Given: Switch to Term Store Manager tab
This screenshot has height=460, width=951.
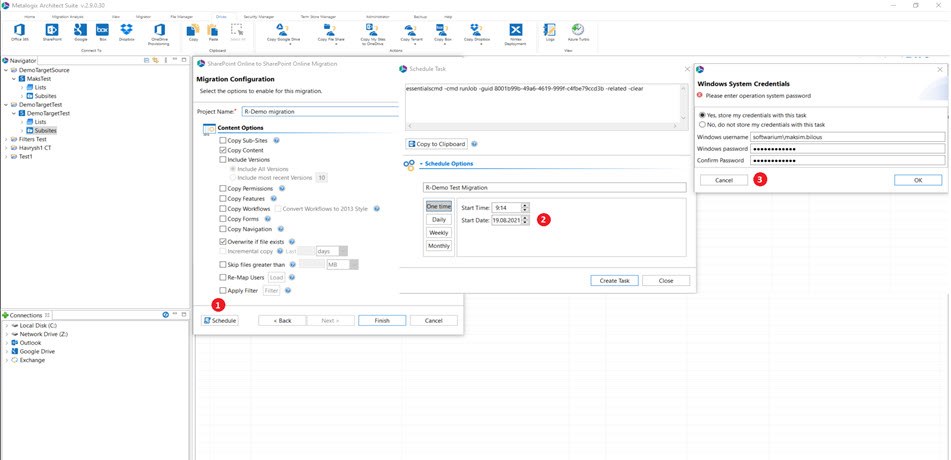Looking at the screenshot, I should (x=318, y=16).
